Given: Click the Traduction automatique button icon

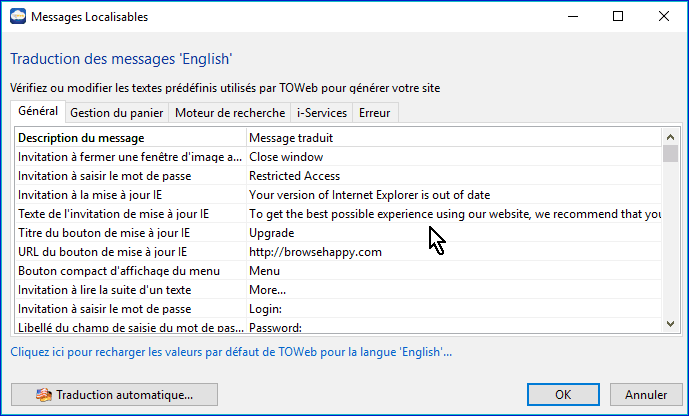Looking at the screenshot, I should [x=43, y=394].
